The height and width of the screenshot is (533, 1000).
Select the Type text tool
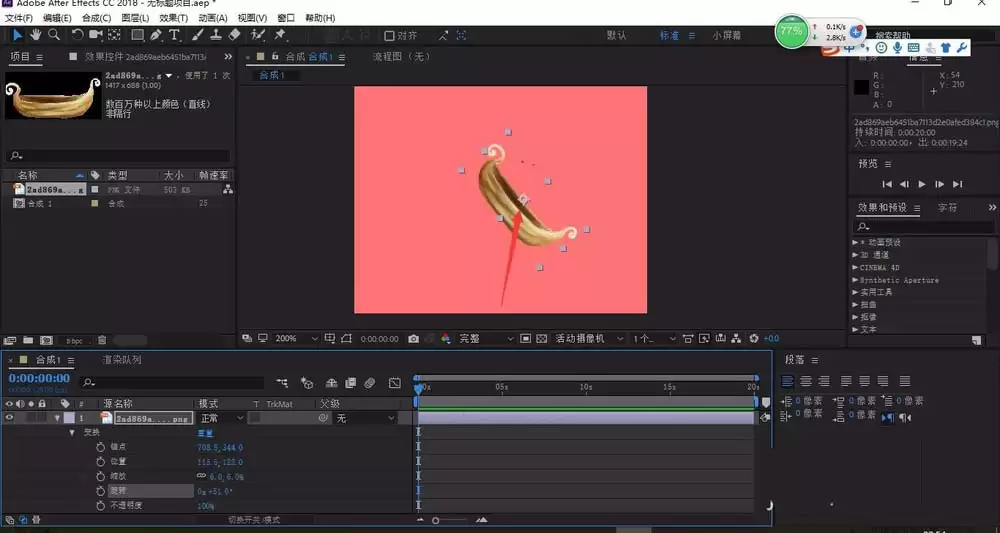pyautogui.click(x=174, y=35)
